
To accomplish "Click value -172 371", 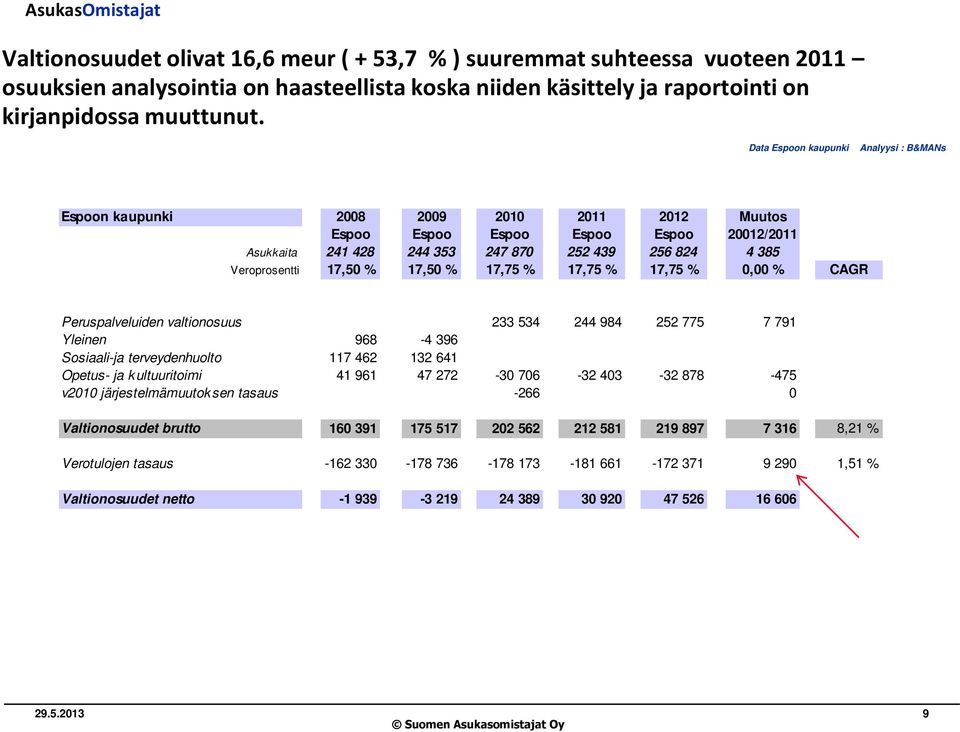I will pos(678,464).
